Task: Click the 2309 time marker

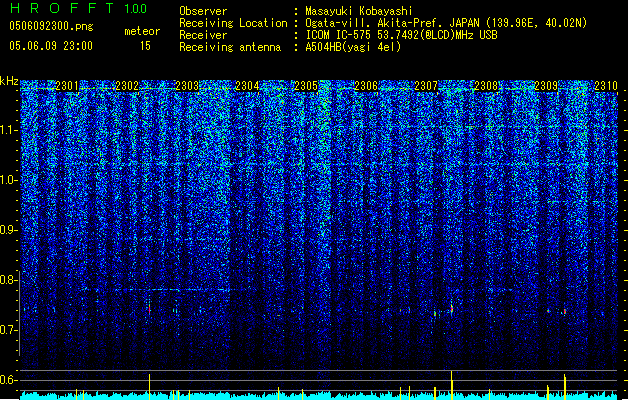Action: click(x=546, y=86)
